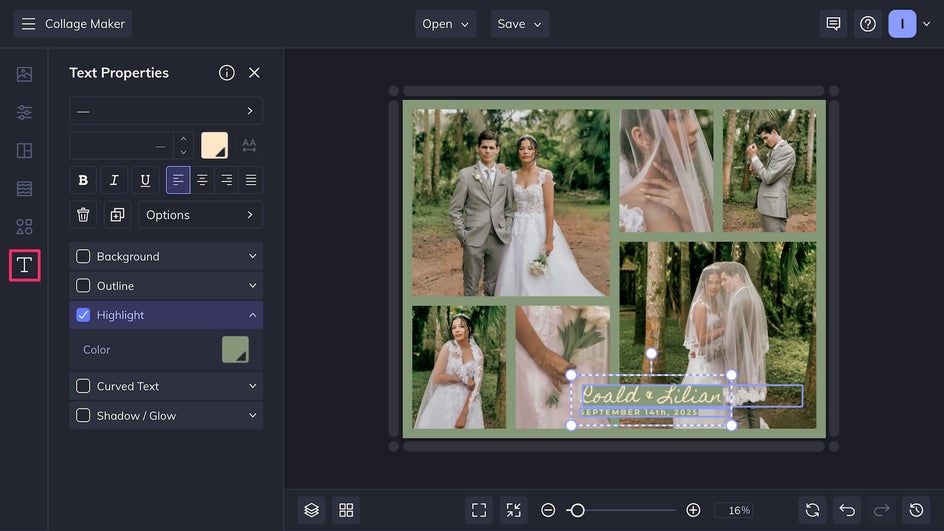Delete the text layer with trash icon

point(83,215)
